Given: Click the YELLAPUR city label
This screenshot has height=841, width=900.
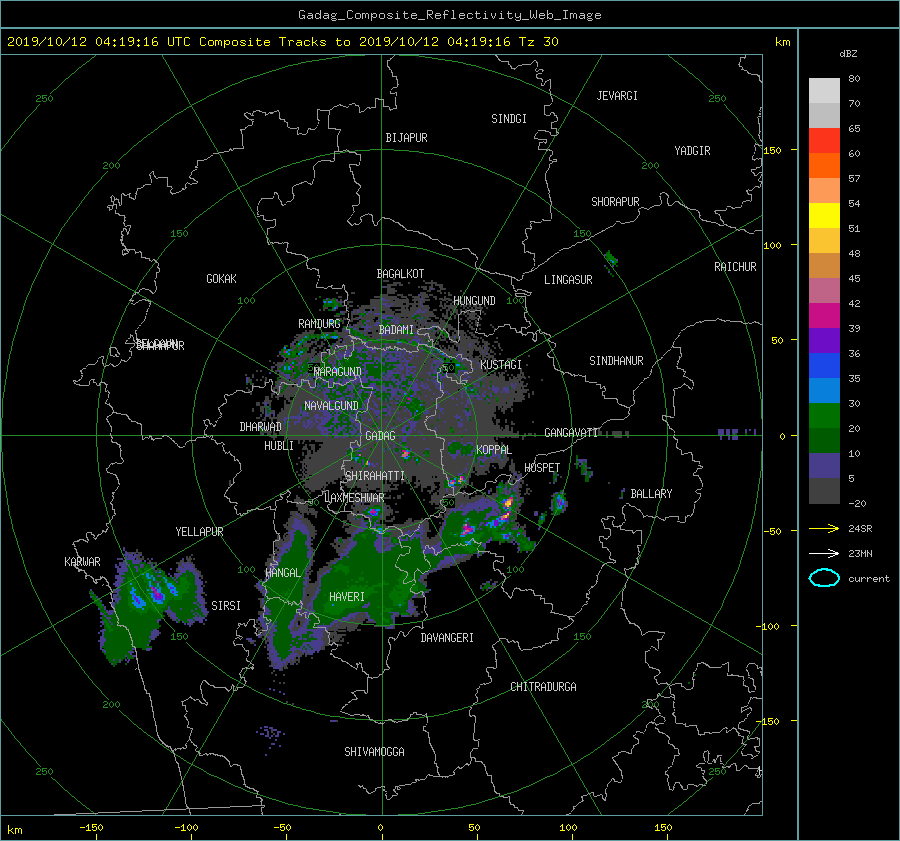Looking at the screenshot, I should pos(199,532).
